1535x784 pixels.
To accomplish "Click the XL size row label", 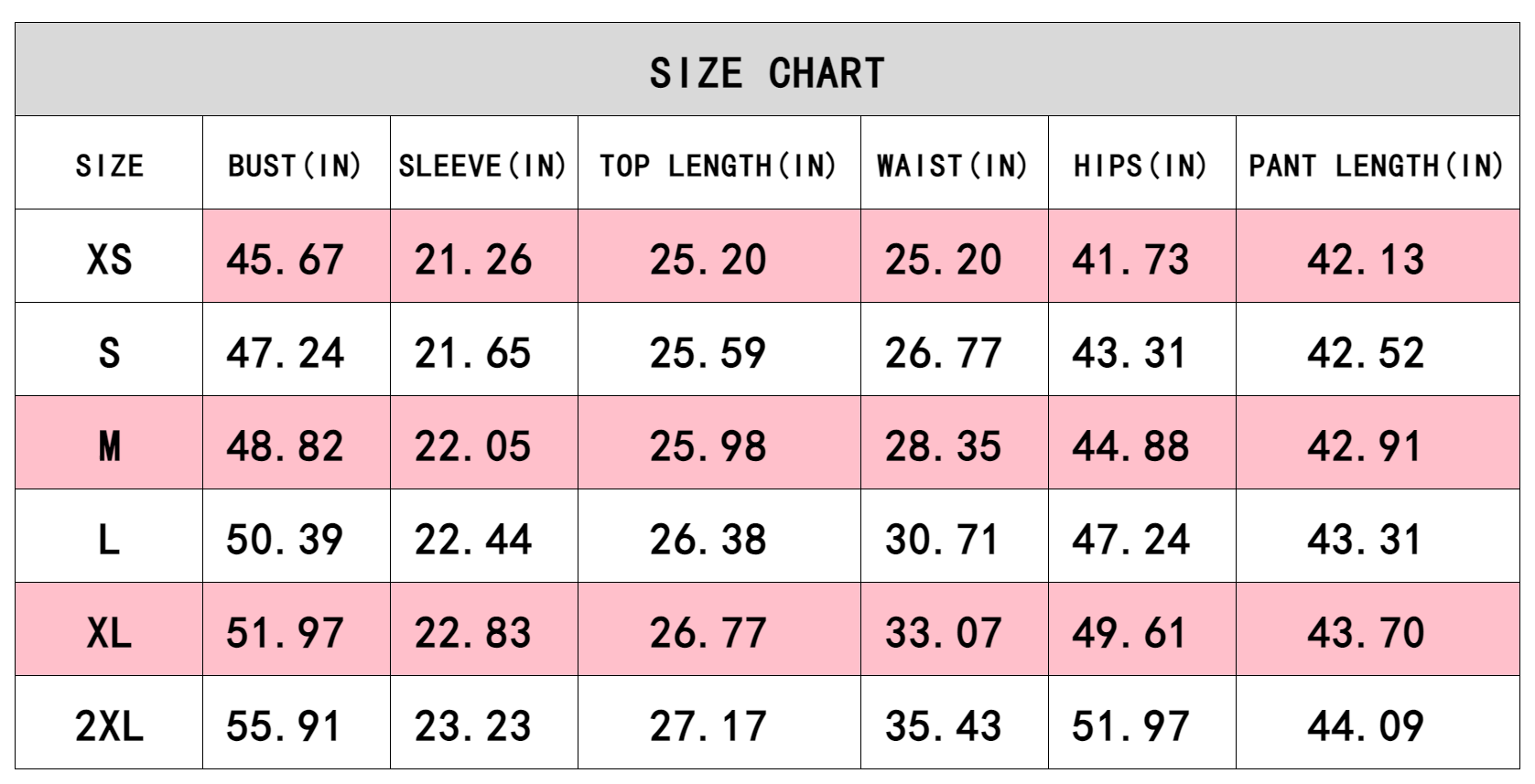I will pyautogui.click(x=109, y=633).
